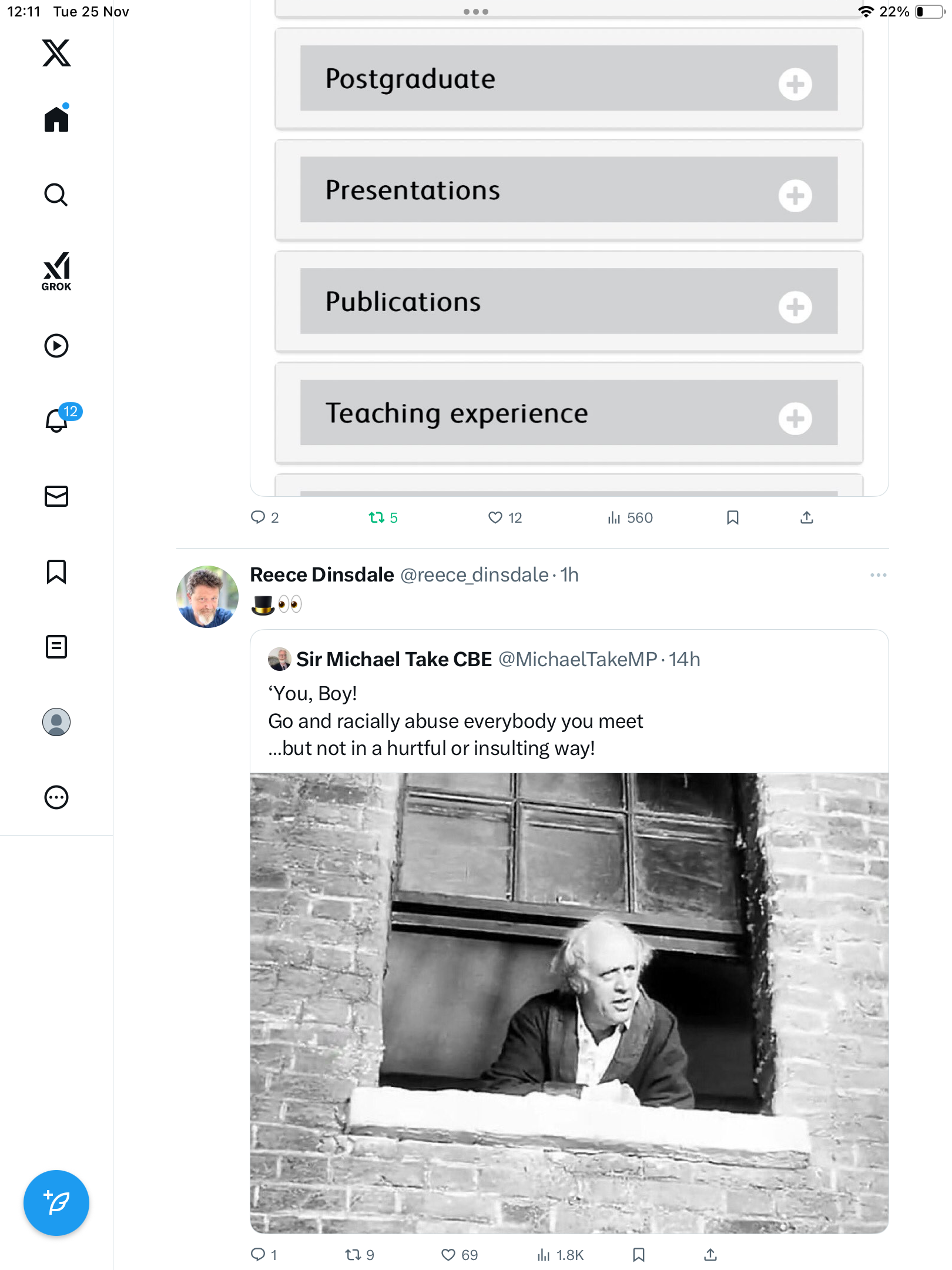Open Messages envelope icon
This screenshot has height=1270, width=952.
click(x=56, y=496)
